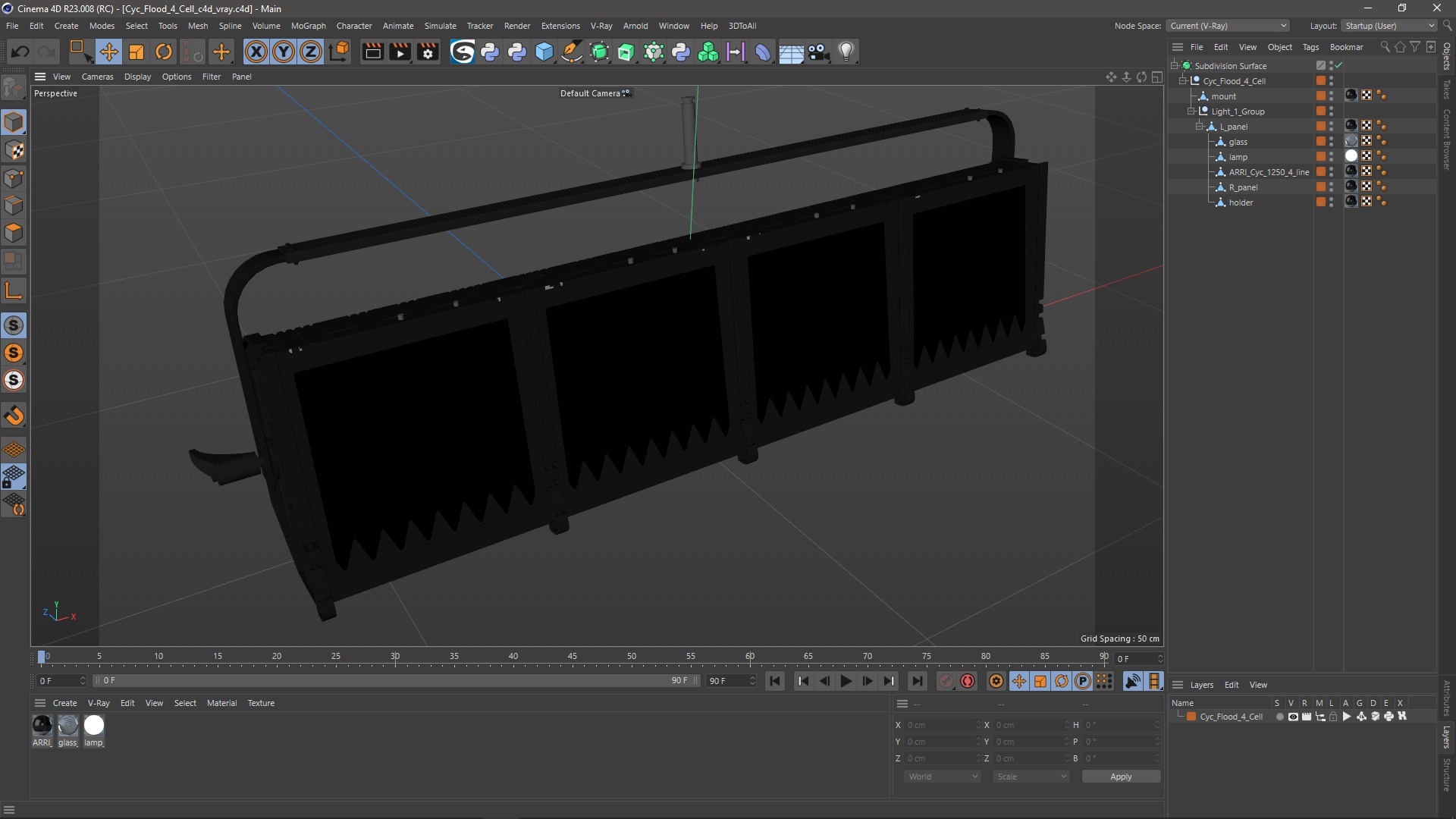Select the Move tool
Image resolution: width=1456 pixels, height=819 pixels.
(x=108, y=52)
